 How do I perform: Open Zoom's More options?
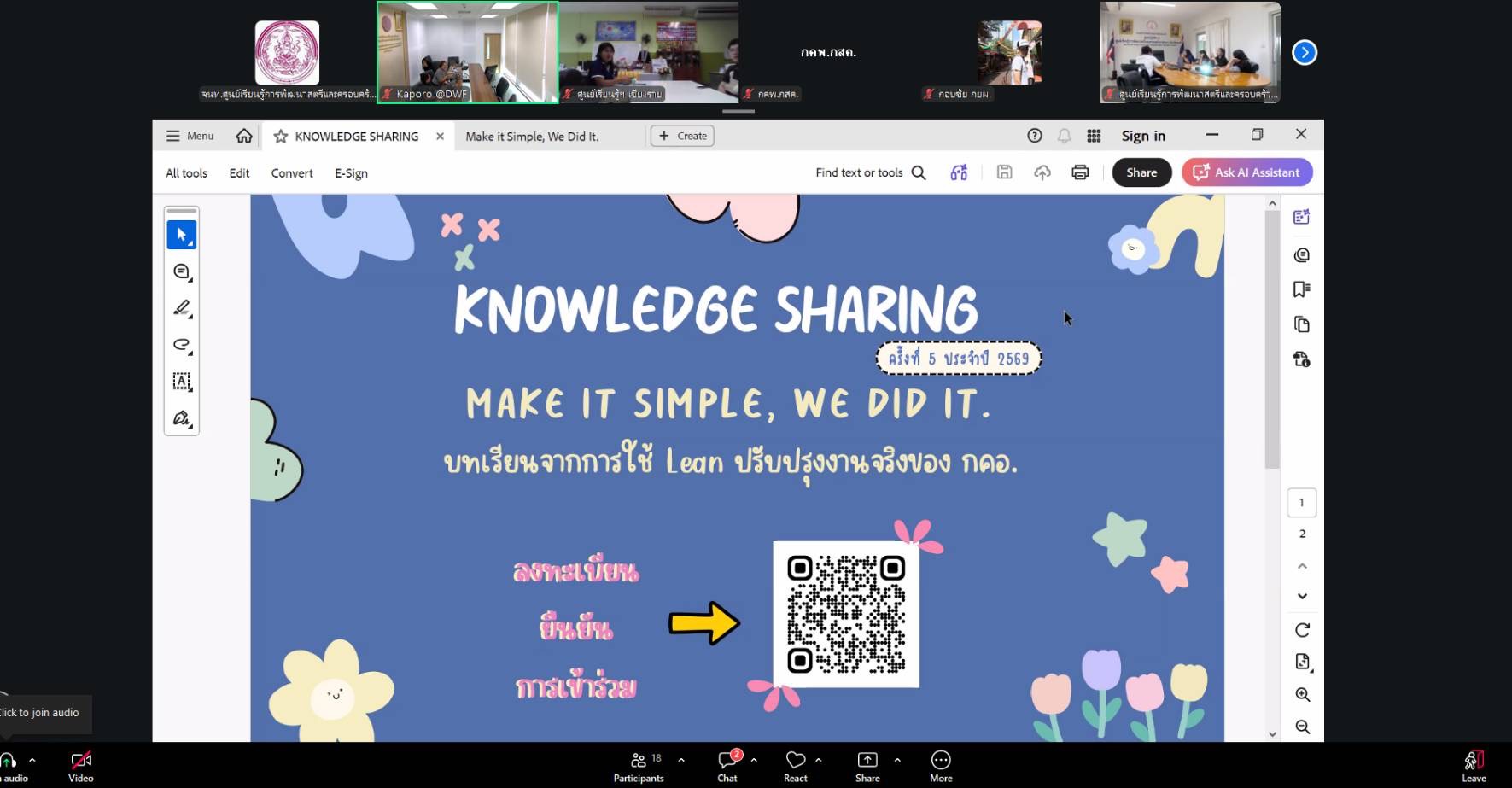[941, 766]
